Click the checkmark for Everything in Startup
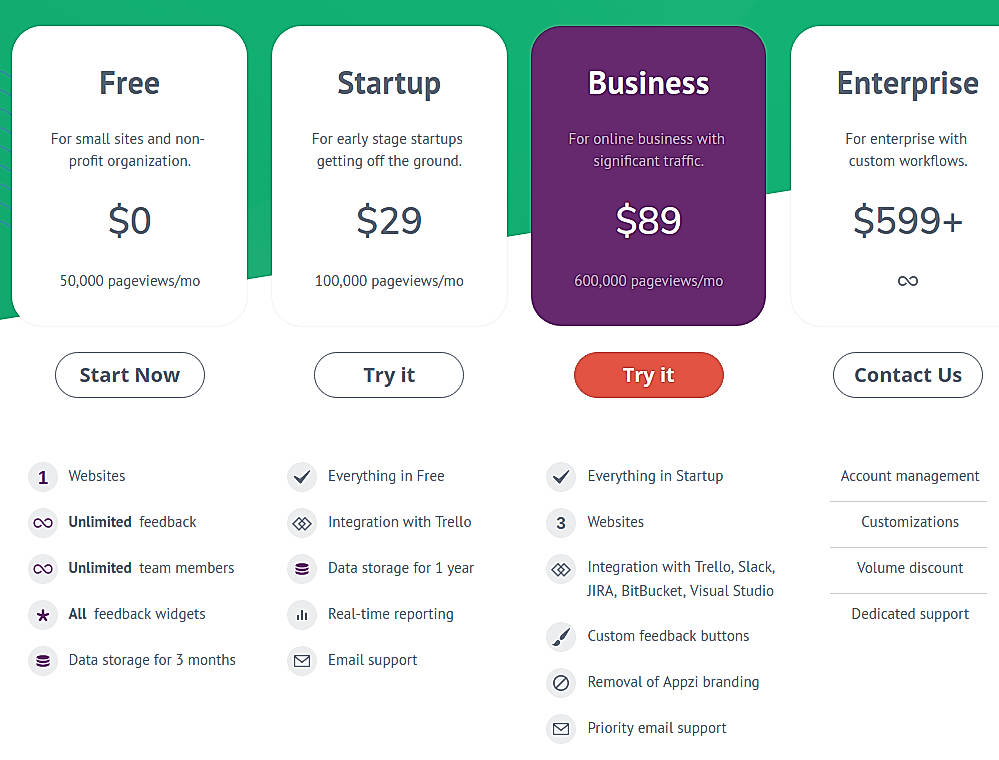The width and height of the screenshot is (999, 760). [x=561, y=476]
